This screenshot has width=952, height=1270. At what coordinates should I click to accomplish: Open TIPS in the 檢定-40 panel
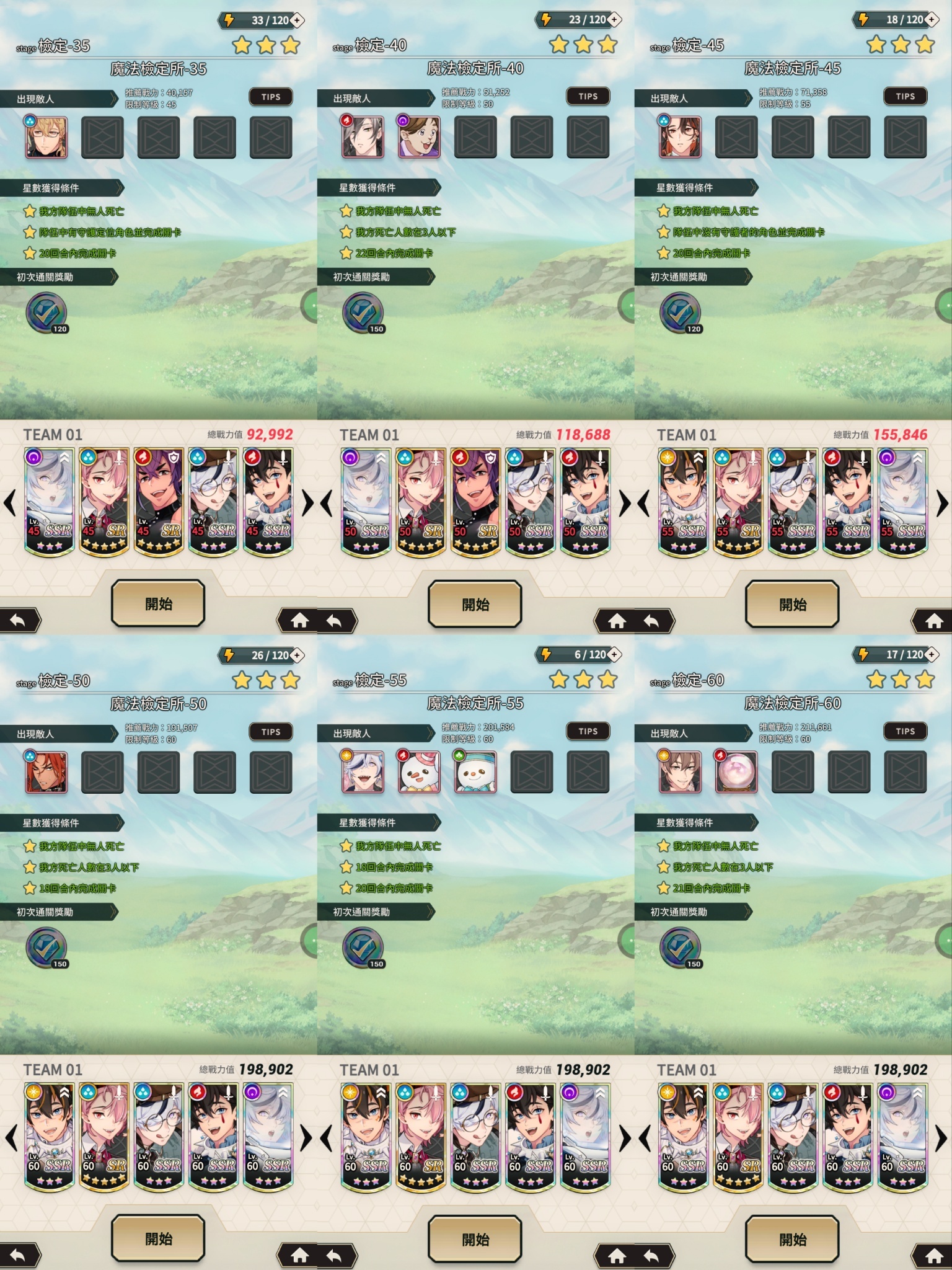tap(588, 97)
